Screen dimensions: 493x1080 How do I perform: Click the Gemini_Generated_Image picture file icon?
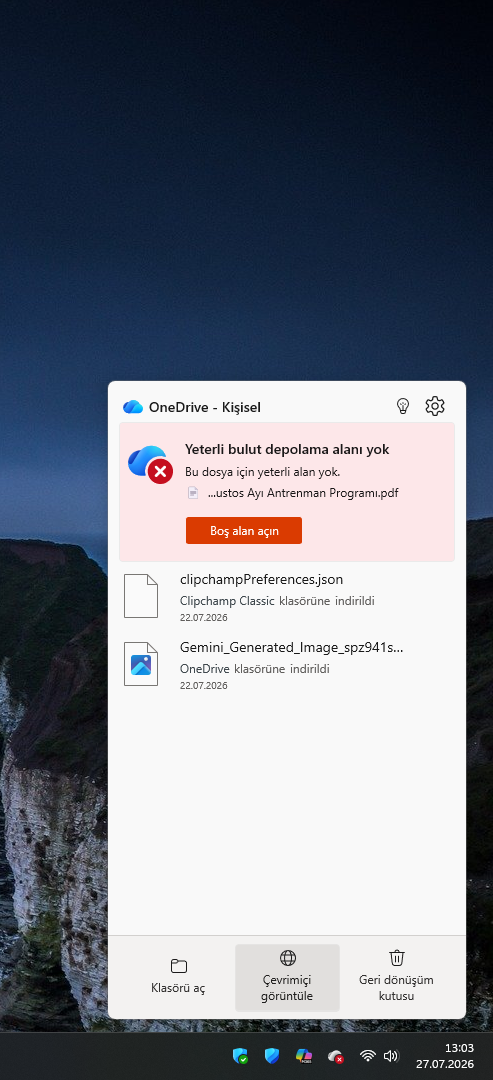[141, 664]
